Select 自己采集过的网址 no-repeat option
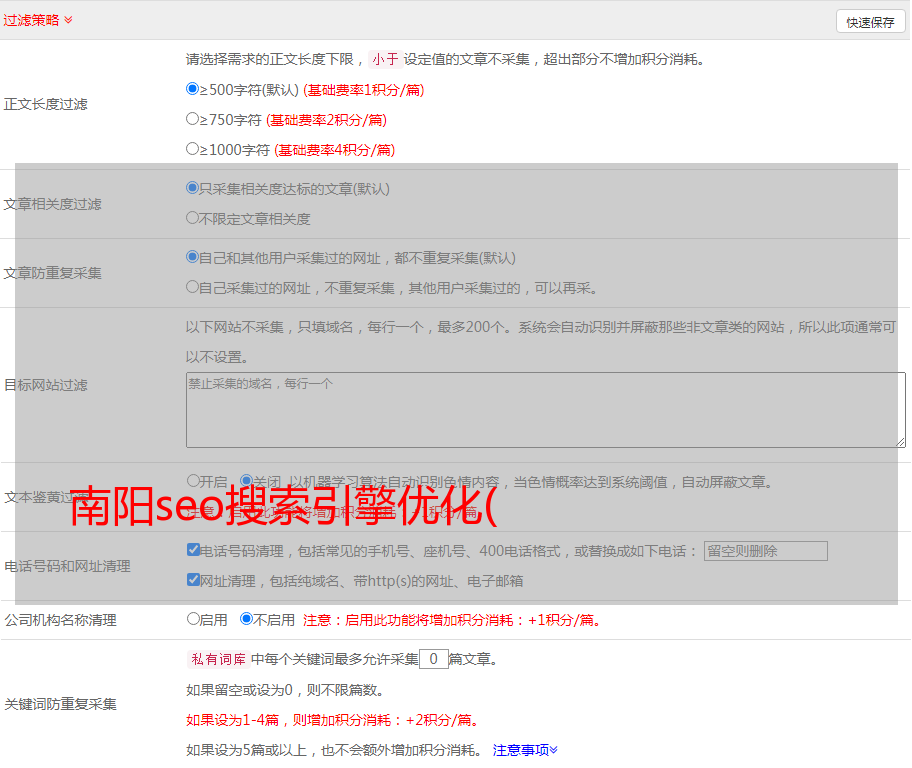Image resolution: width=912 pixels, height=768 pixels. (193, 287)
